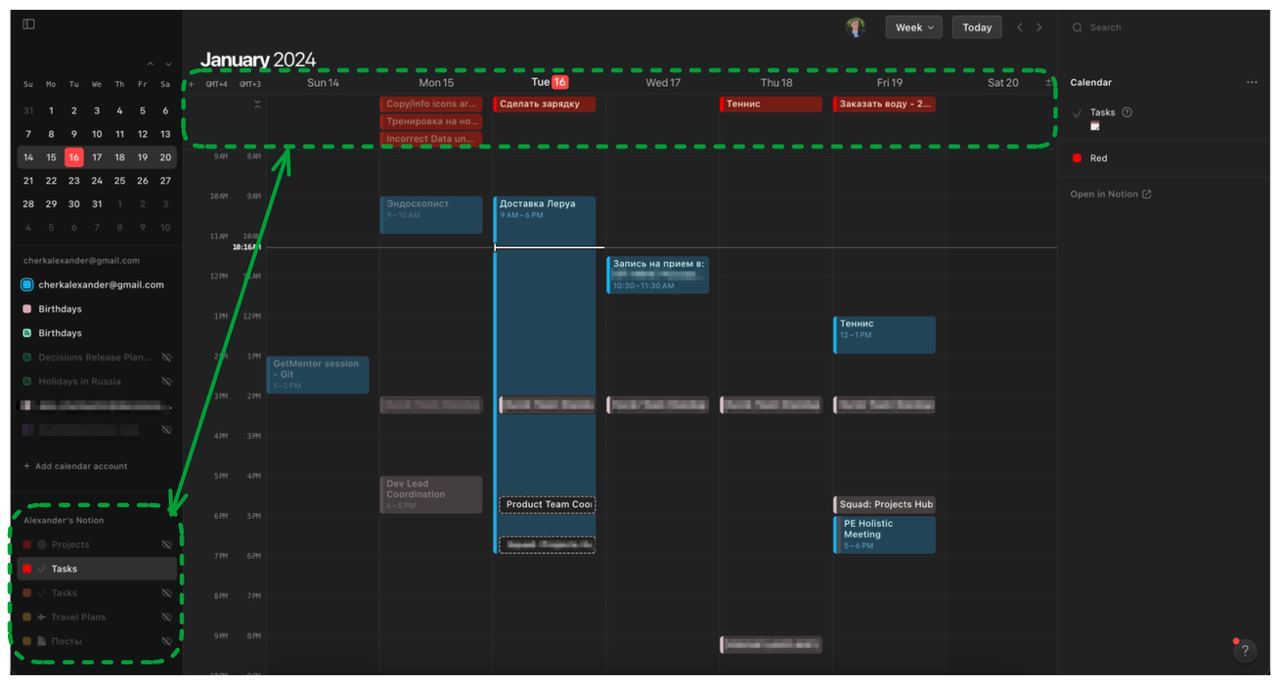
Task: Go to the next week arrow
Action: pos(1039,28)
